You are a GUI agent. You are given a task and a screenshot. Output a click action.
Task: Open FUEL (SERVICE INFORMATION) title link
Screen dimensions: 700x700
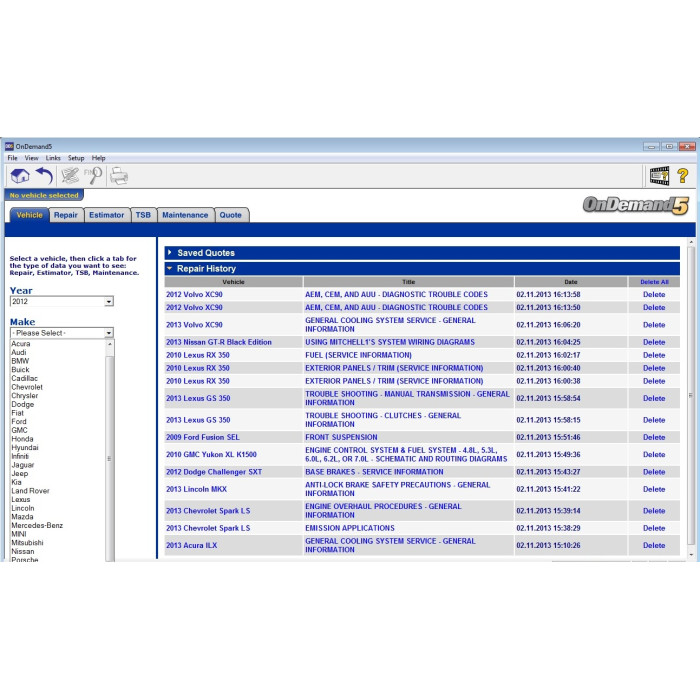[358, 355]
